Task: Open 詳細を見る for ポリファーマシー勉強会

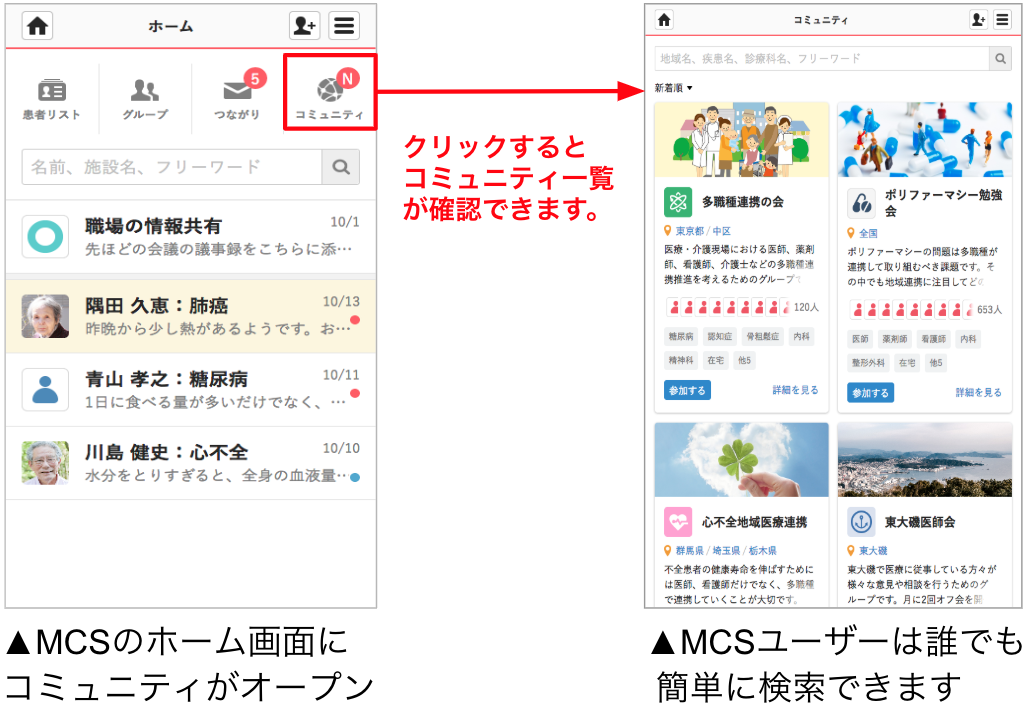Action: tap(978, 392)
